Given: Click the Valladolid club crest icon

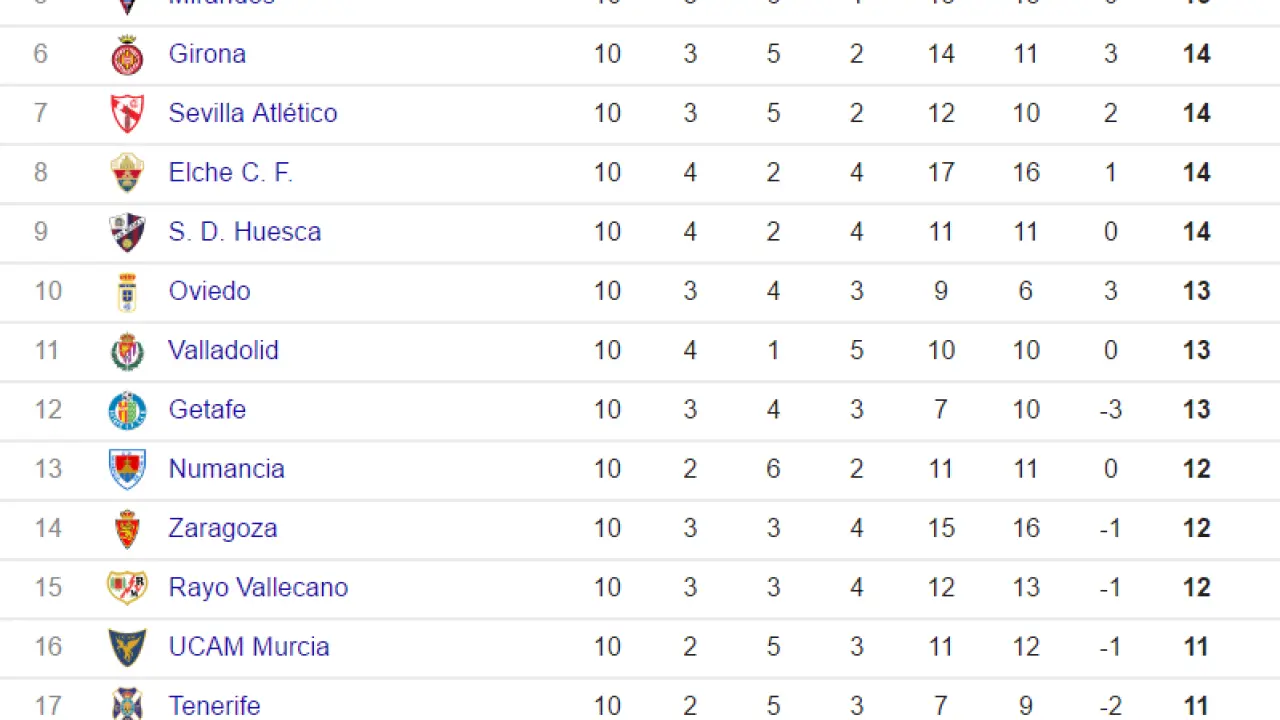Looking at the screenshot, I should (127, 351).
